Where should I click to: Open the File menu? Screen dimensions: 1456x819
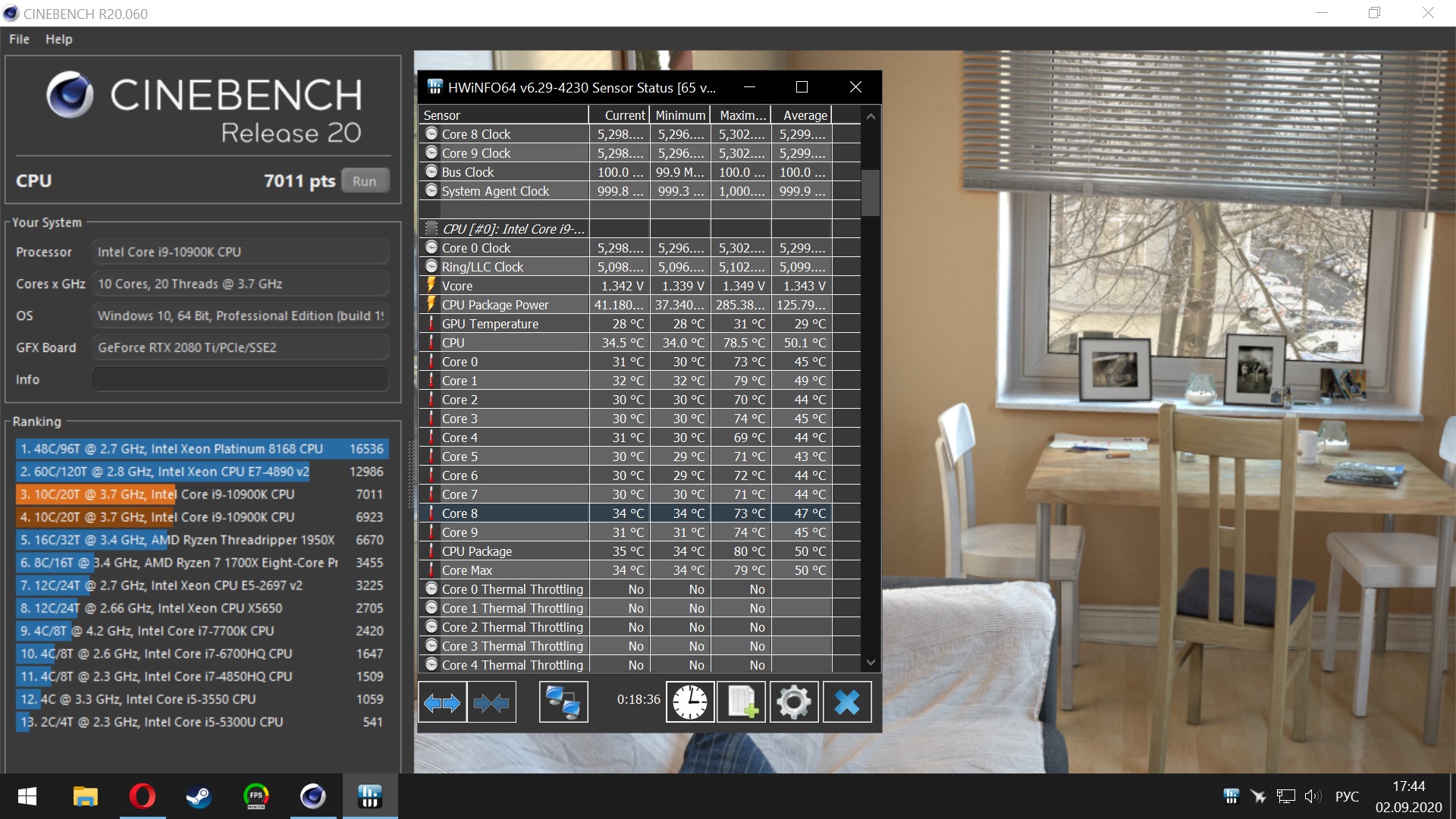coord(19,39)
